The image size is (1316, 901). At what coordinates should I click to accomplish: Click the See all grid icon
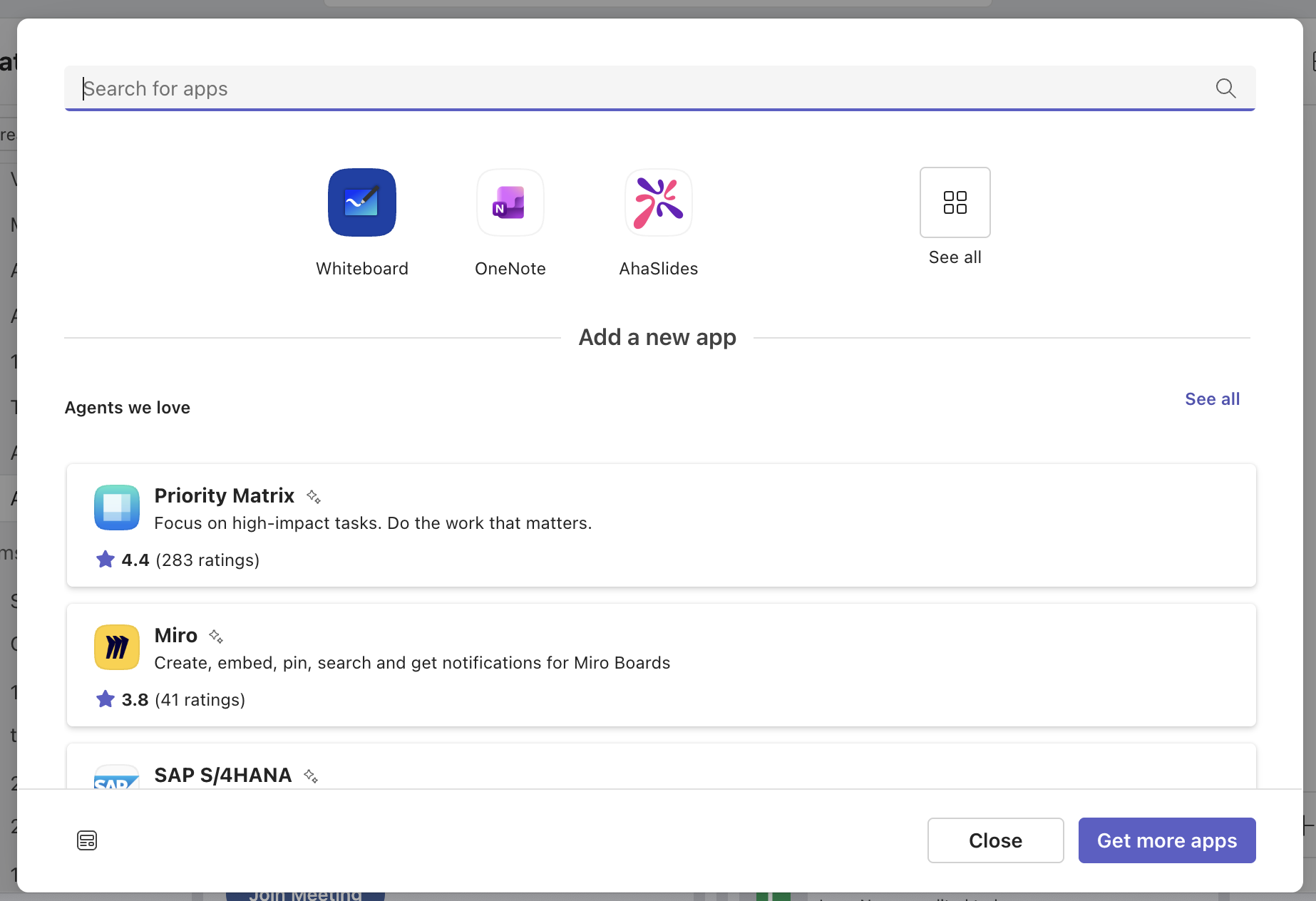point(955,202)
